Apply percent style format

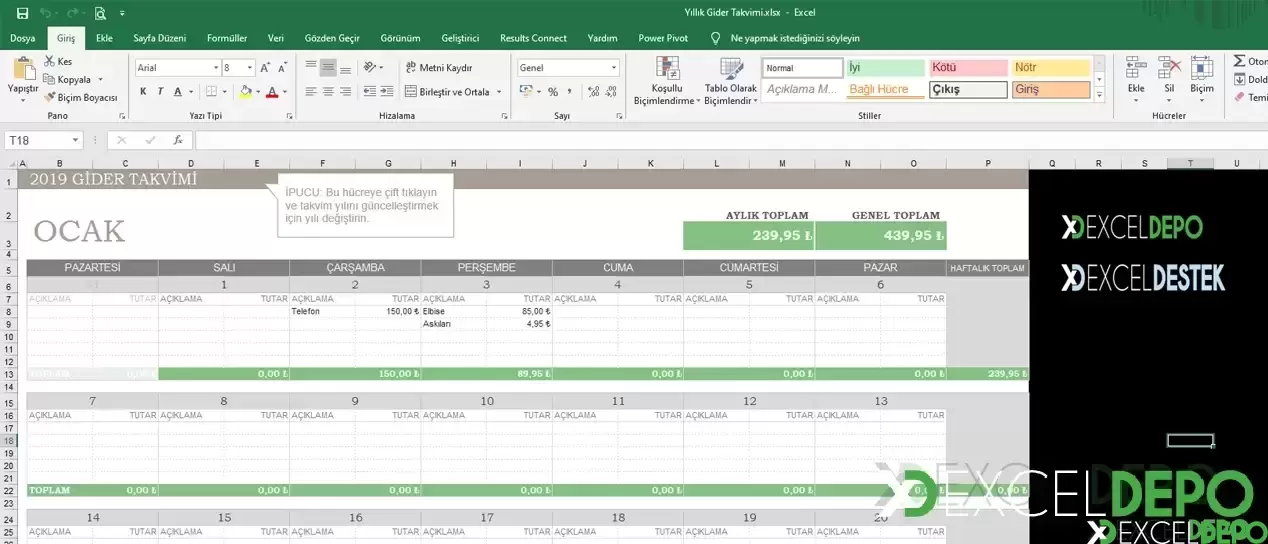[x=553, y=92]
